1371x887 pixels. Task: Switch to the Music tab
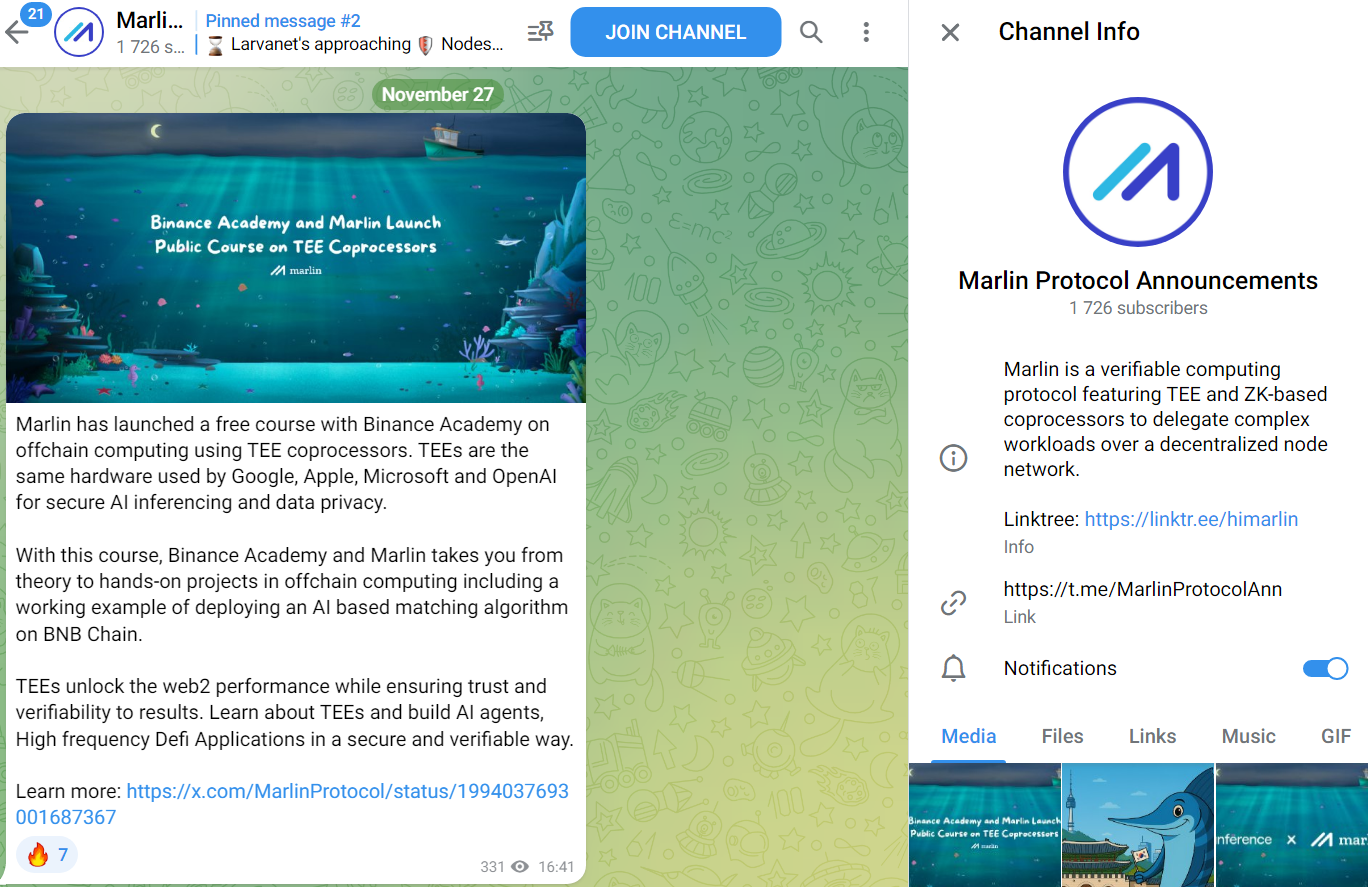click(1248, 736)
